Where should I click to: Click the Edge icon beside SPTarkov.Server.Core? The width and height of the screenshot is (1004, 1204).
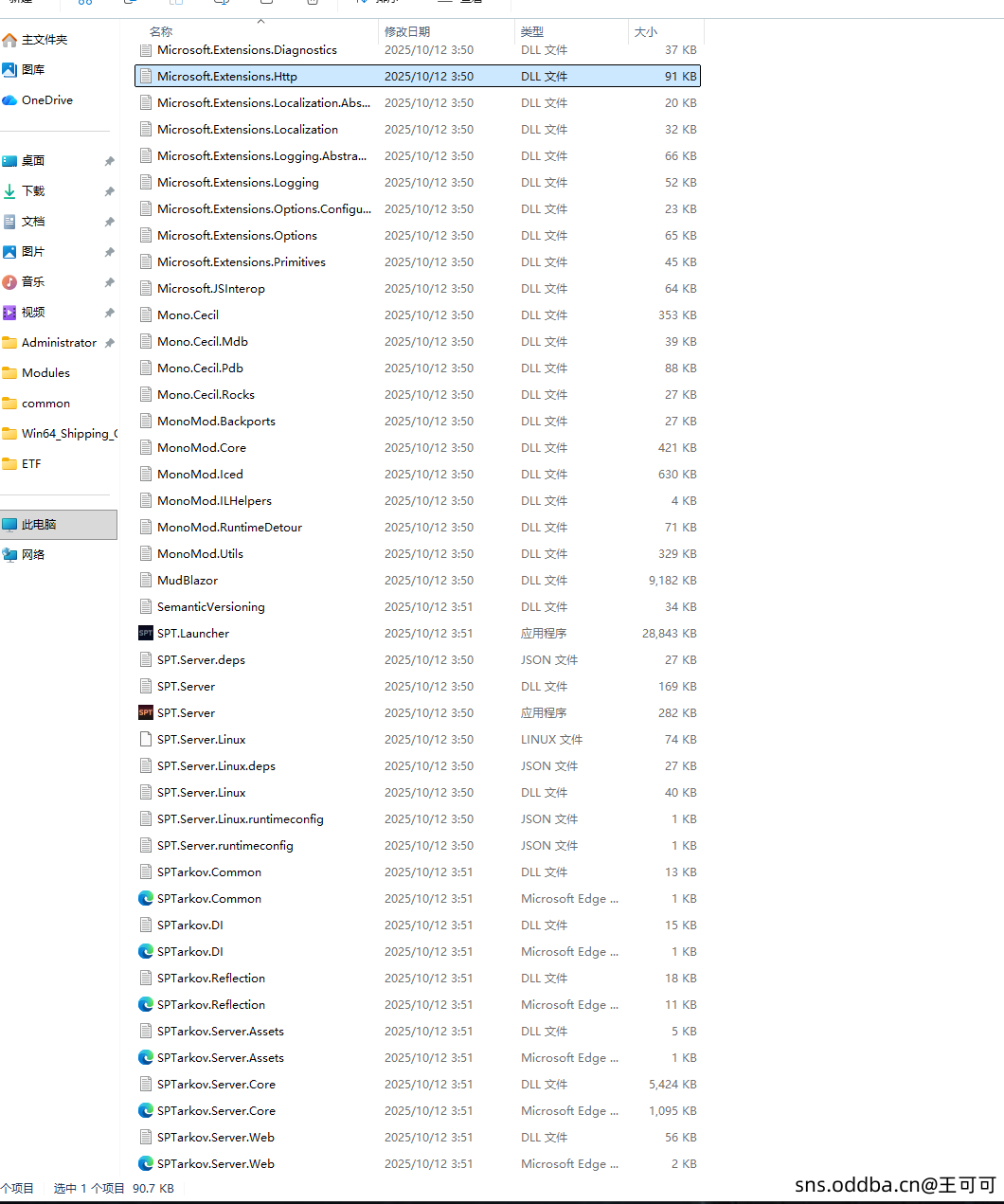click(x=146, y=1110)
